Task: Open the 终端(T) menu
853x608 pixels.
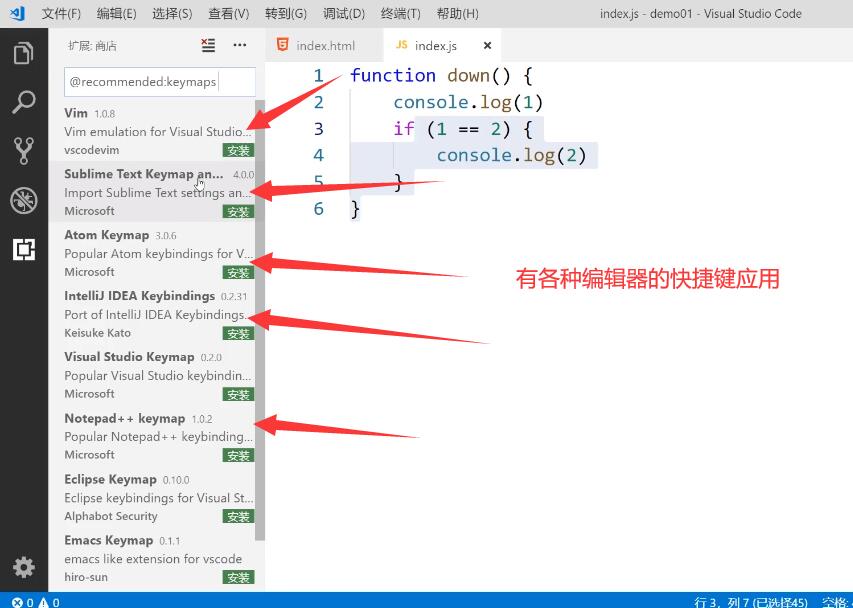Action: (400, 14)
